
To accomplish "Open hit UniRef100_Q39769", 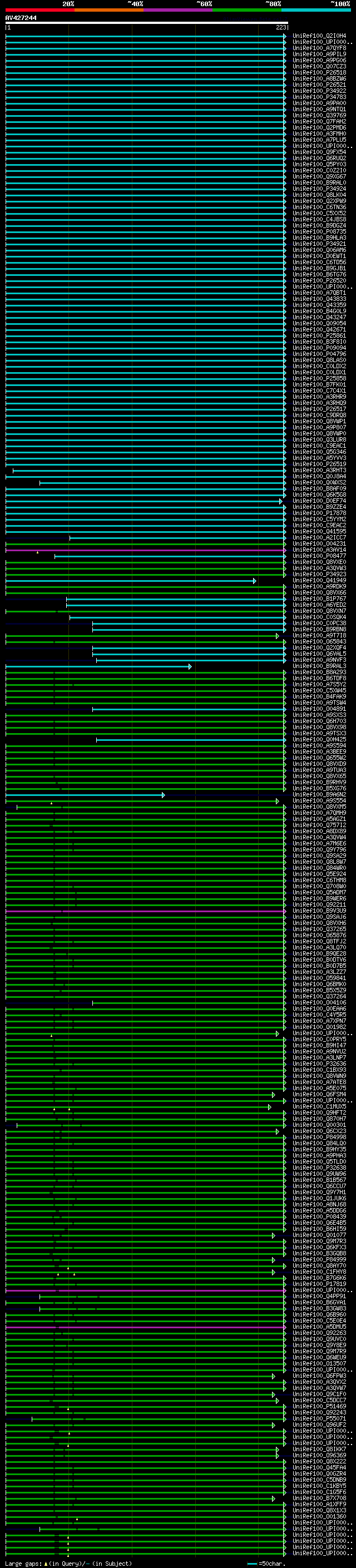I will (319, 116).
